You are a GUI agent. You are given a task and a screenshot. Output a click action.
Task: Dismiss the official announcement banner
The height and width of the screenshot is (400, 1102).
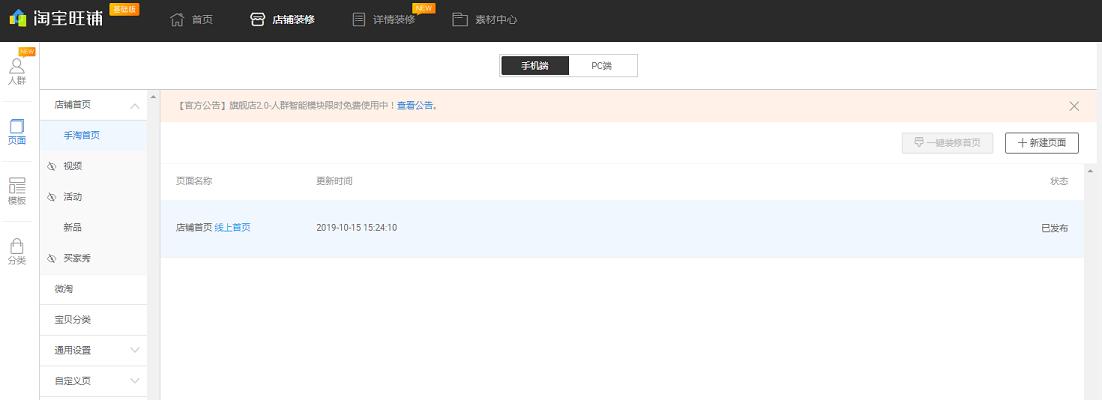click(1074, 105)
